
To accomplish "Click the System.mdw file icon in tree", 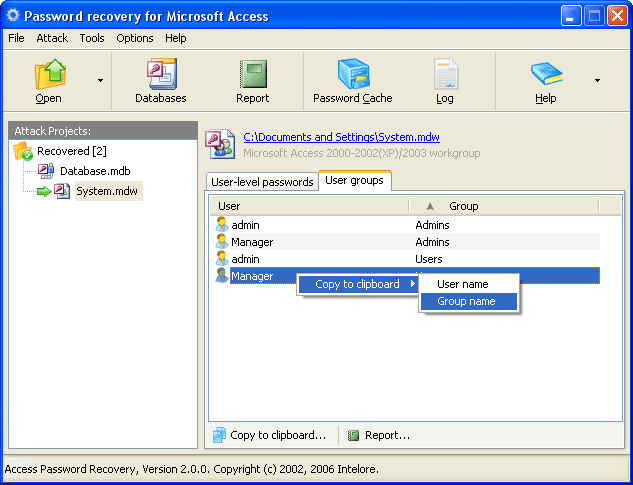I will [62, 191].
